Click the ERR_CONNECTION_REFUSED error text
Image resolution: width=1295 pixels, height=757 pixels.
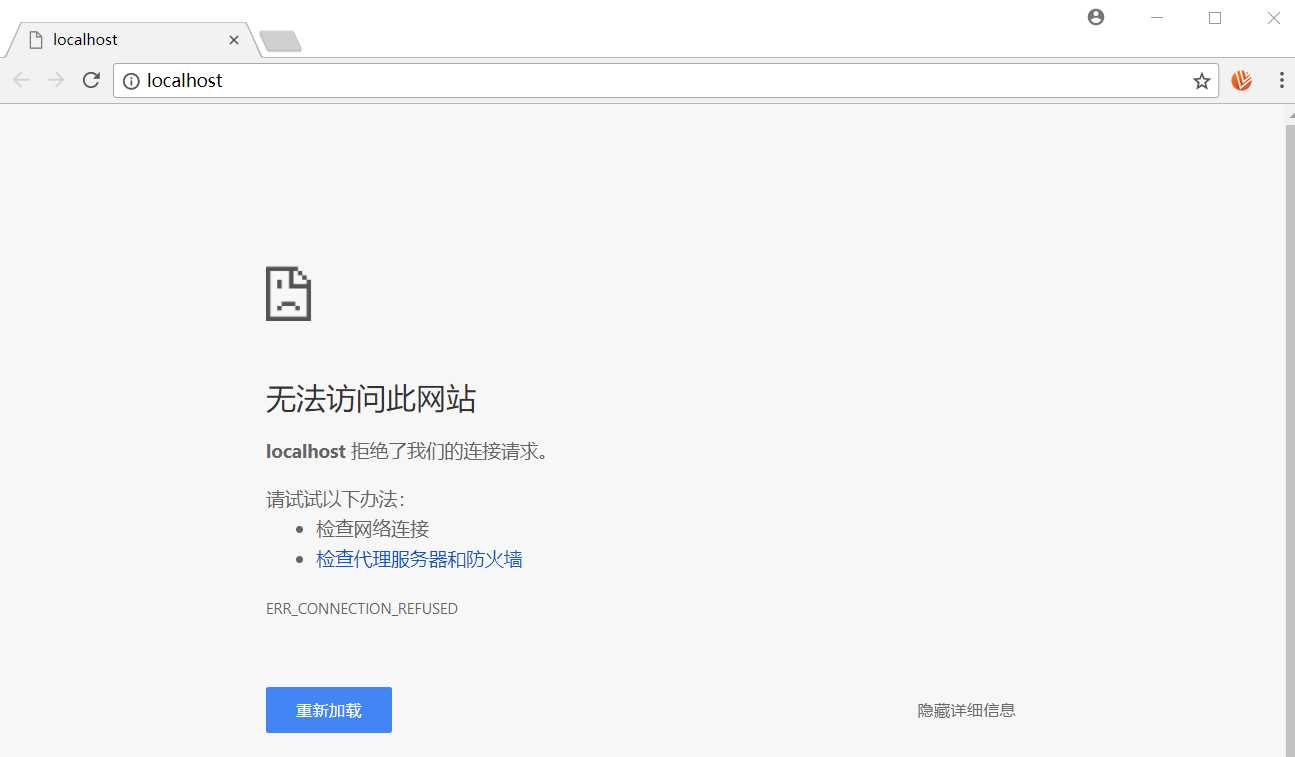[362, 608]
